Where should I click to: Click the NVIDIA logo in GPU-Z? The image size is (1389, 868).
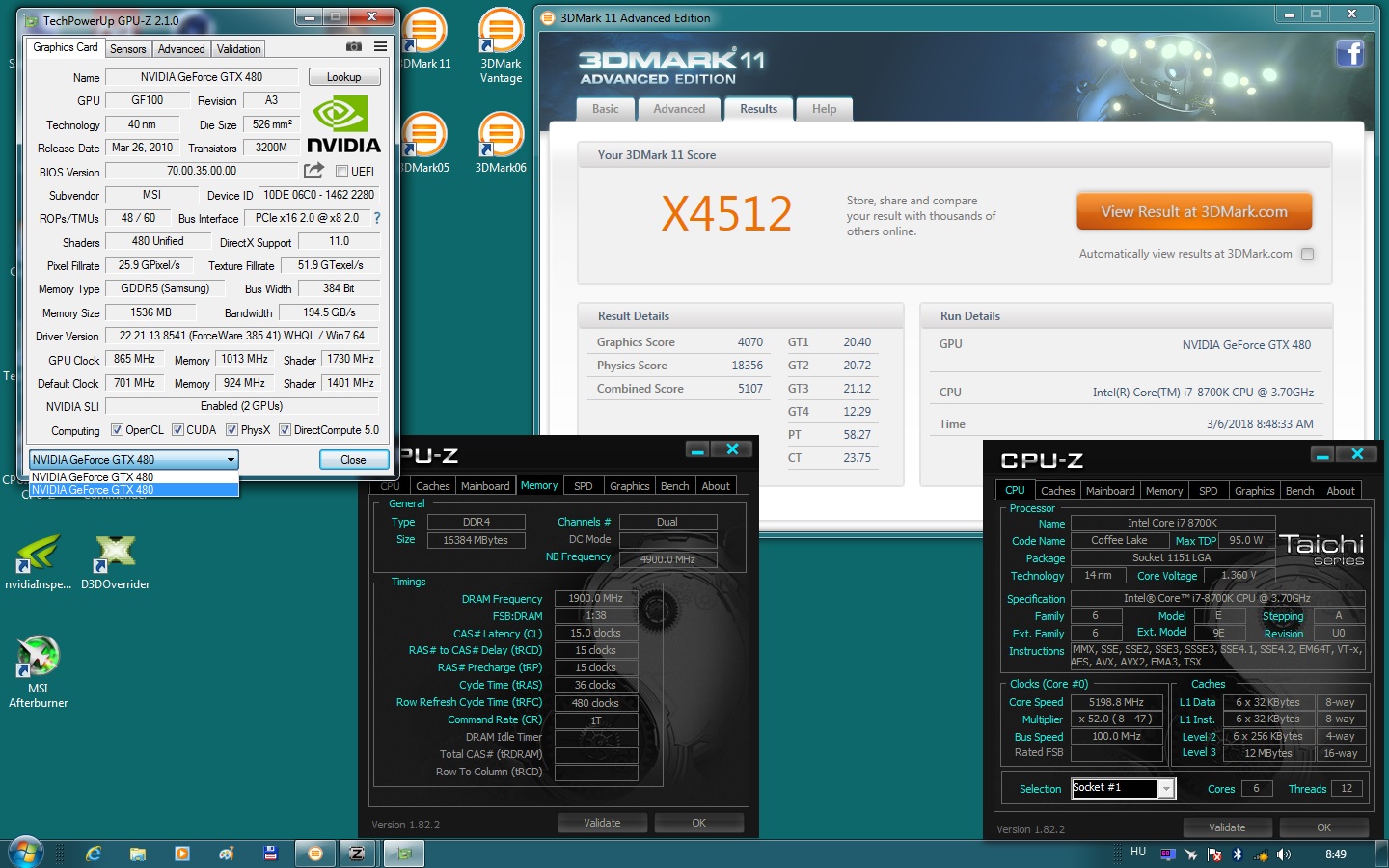pyautogui.click(x=343, y=124)
